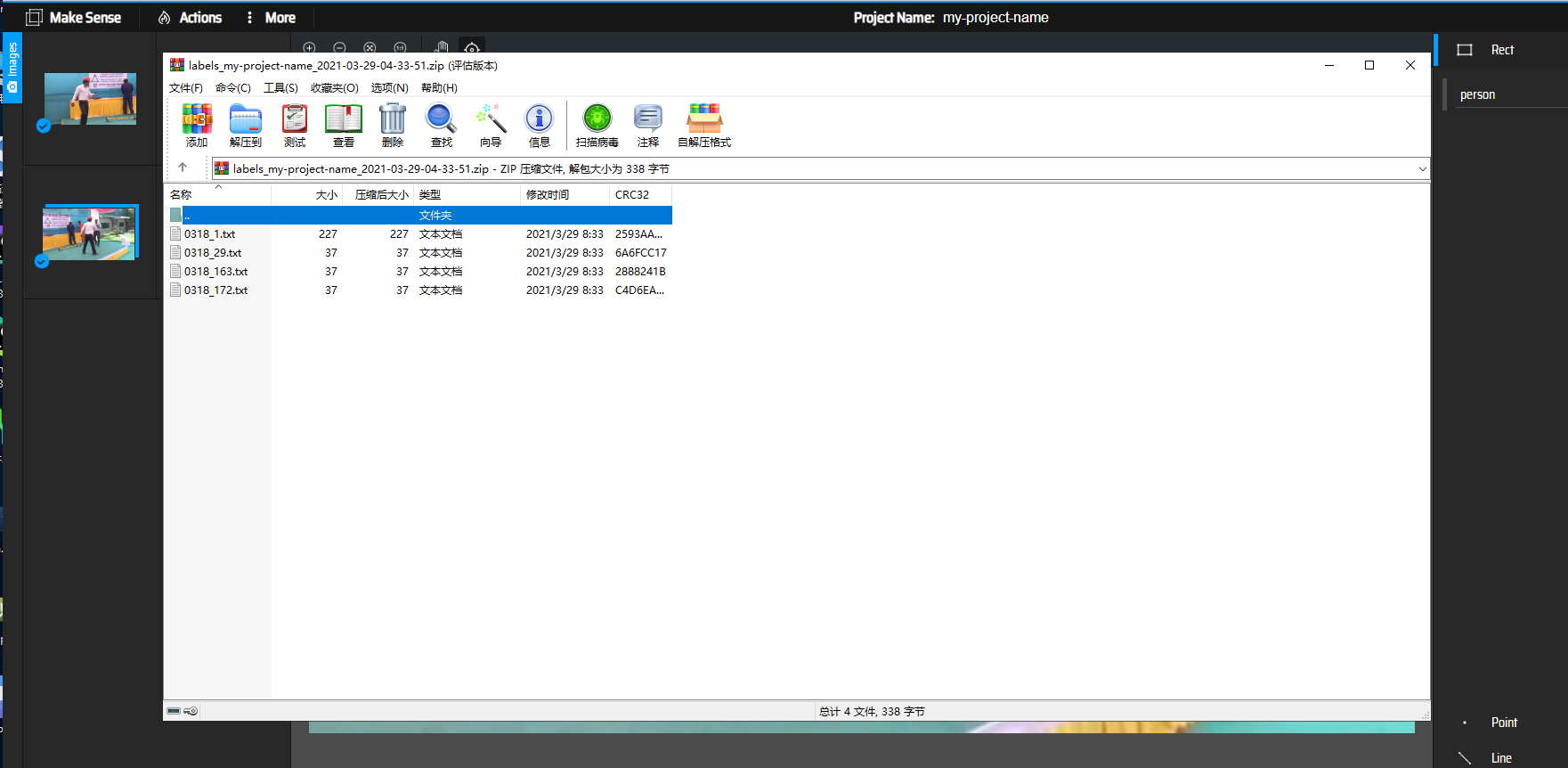Open the View (查看) book icon
Screen dimensions: 1568x768
point(344,125)
